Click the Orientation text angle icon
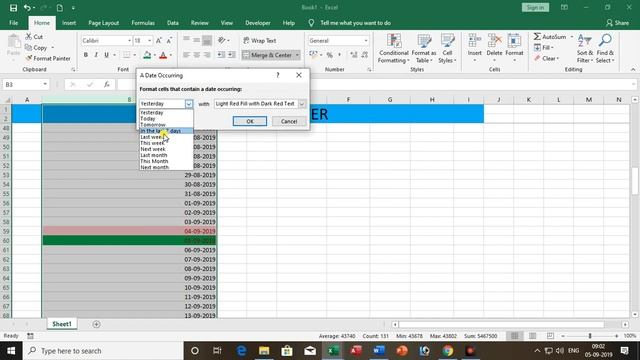 [x=222, y=40]
